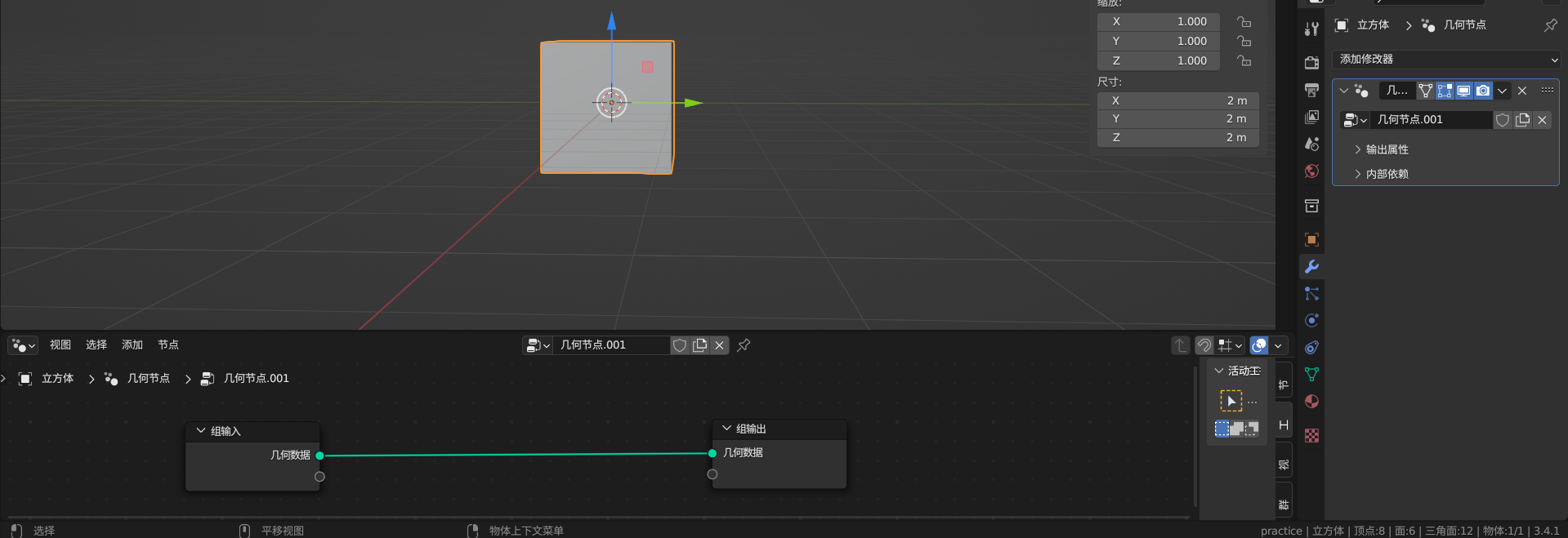Toggle fake user shield in modifier panel
The height and width of the screenshot is (538, 1568).
1502,120
